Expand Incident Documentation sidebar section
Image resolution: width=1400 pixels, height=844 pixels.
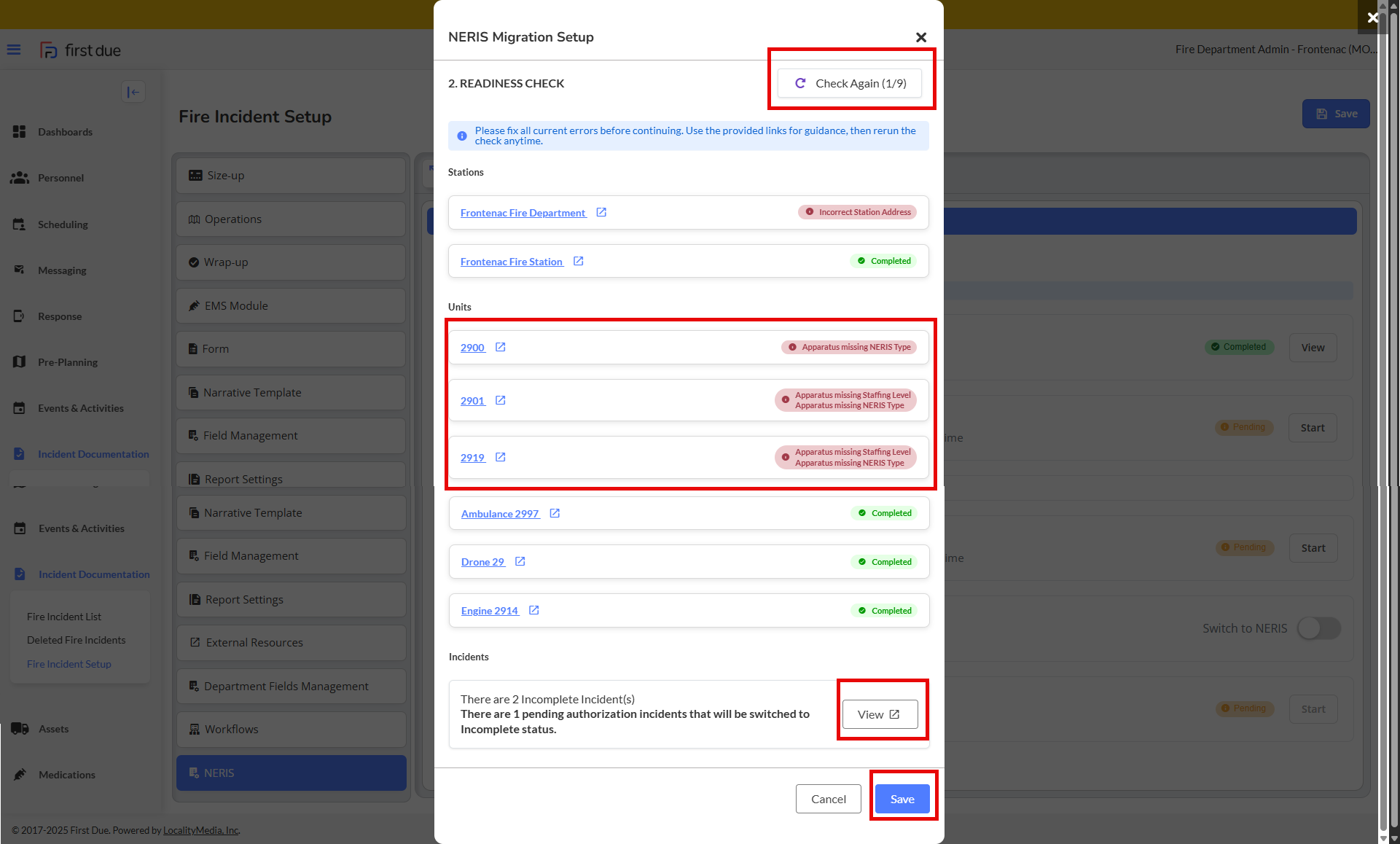point(94,574)
